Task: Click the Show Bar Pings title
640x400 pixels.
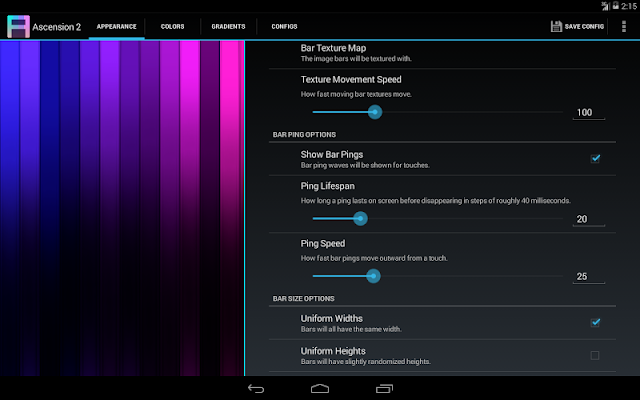Action: tap(332, 154)
